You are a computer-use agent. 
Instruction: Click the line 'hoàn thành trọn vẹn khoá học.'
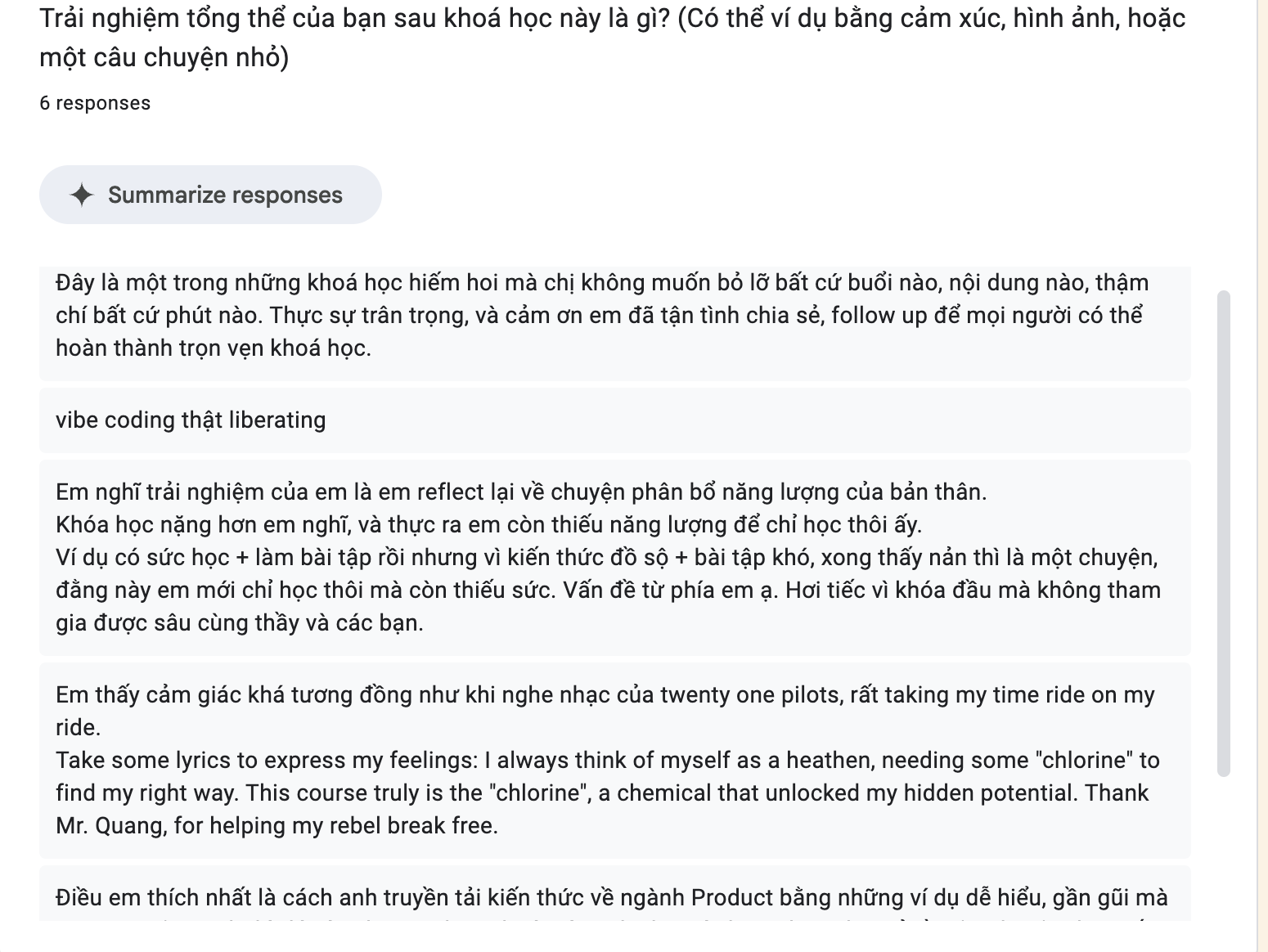pos(214,348)
